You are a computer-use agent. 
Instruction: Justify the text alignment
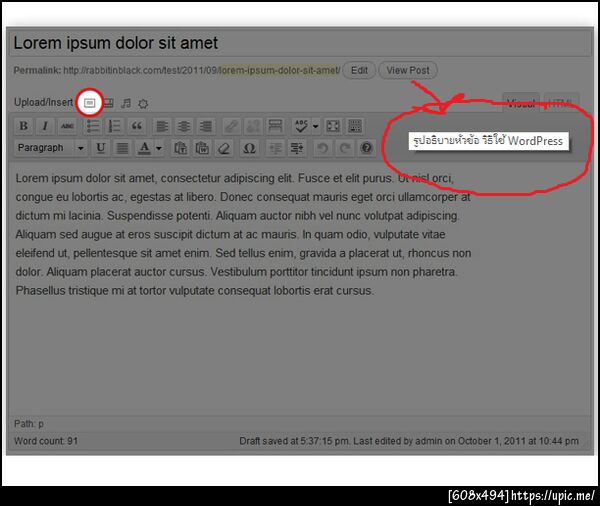122,148
